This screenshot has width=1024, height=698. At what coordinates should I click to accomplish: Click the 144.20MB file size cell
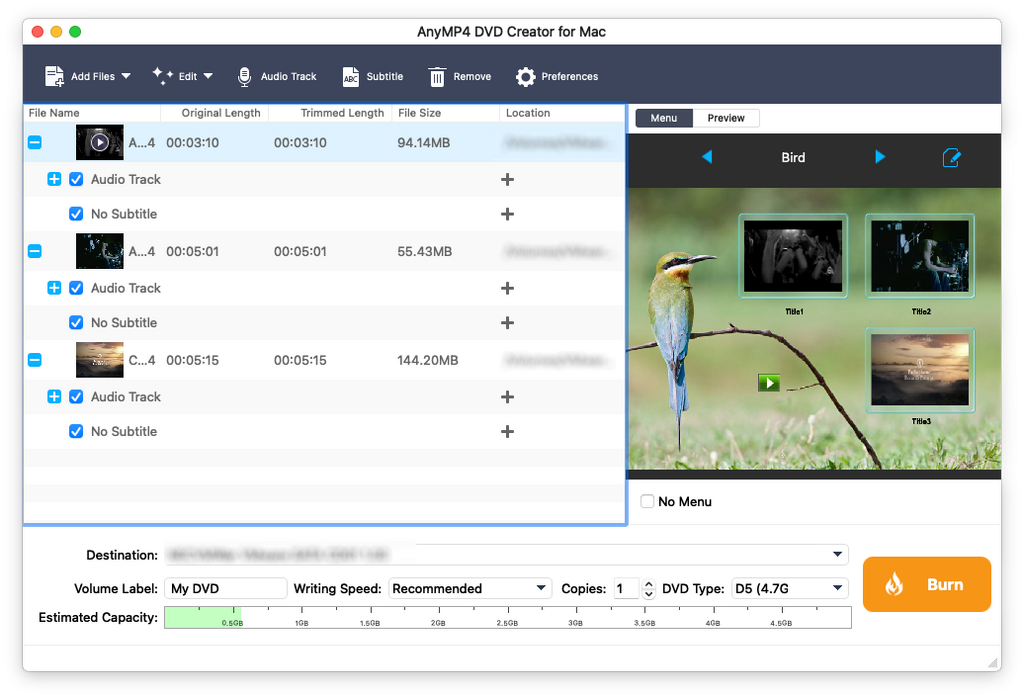coord(428,360)
